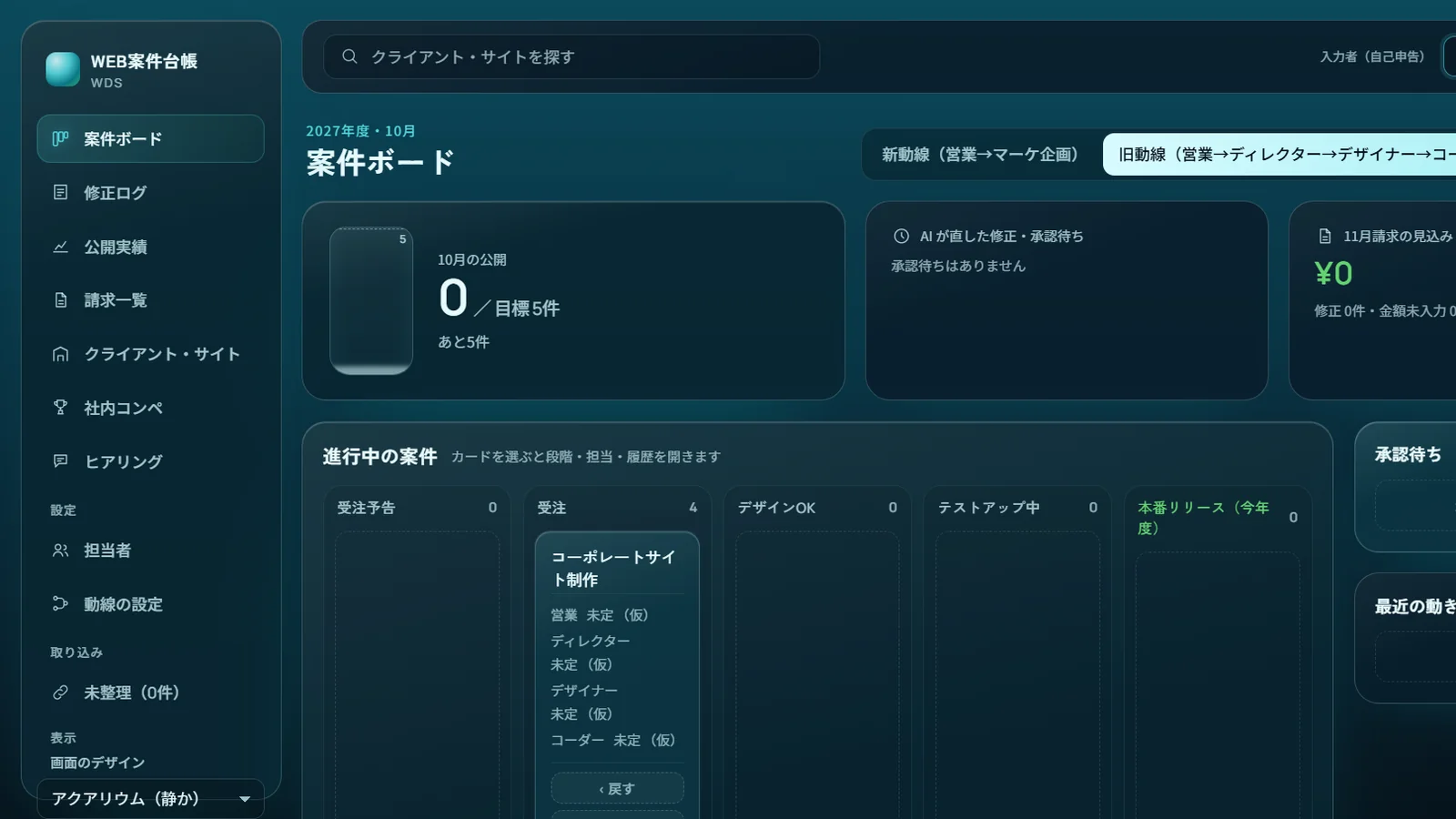Screen dimensions: 1456x819
Task: Click the 動線の設定 flow icon
Action: [x=60, y=603]
